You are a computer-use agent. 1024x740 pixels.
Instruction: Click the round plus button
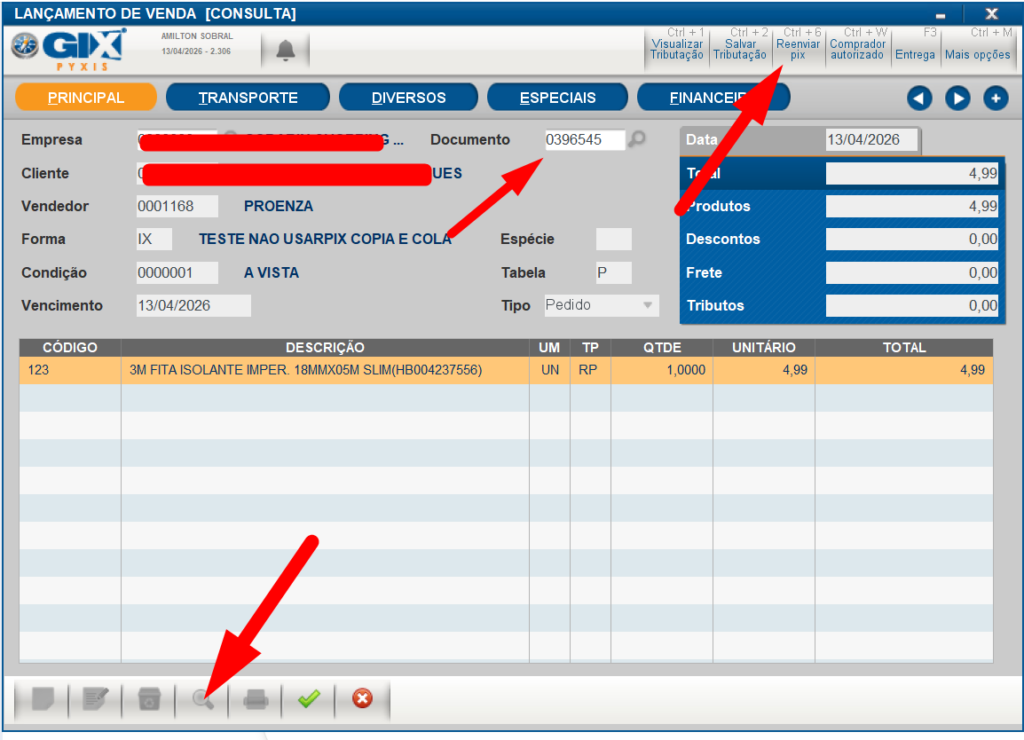[995, 98]
